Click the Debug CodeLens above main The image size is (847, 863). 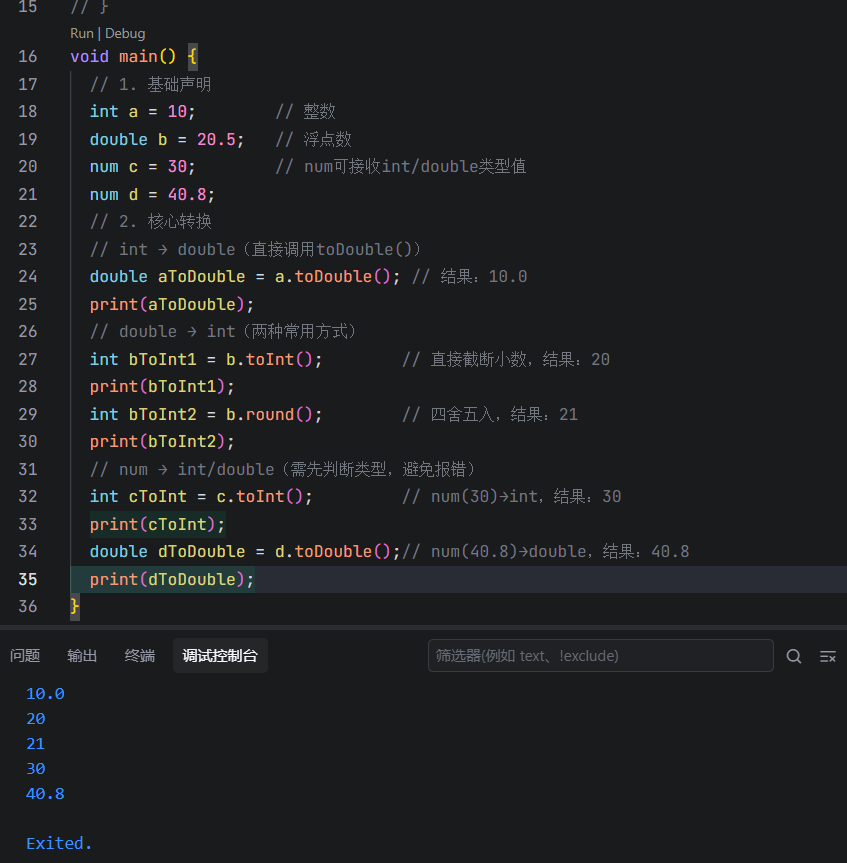pyautogui.click(x=125, y=33)
